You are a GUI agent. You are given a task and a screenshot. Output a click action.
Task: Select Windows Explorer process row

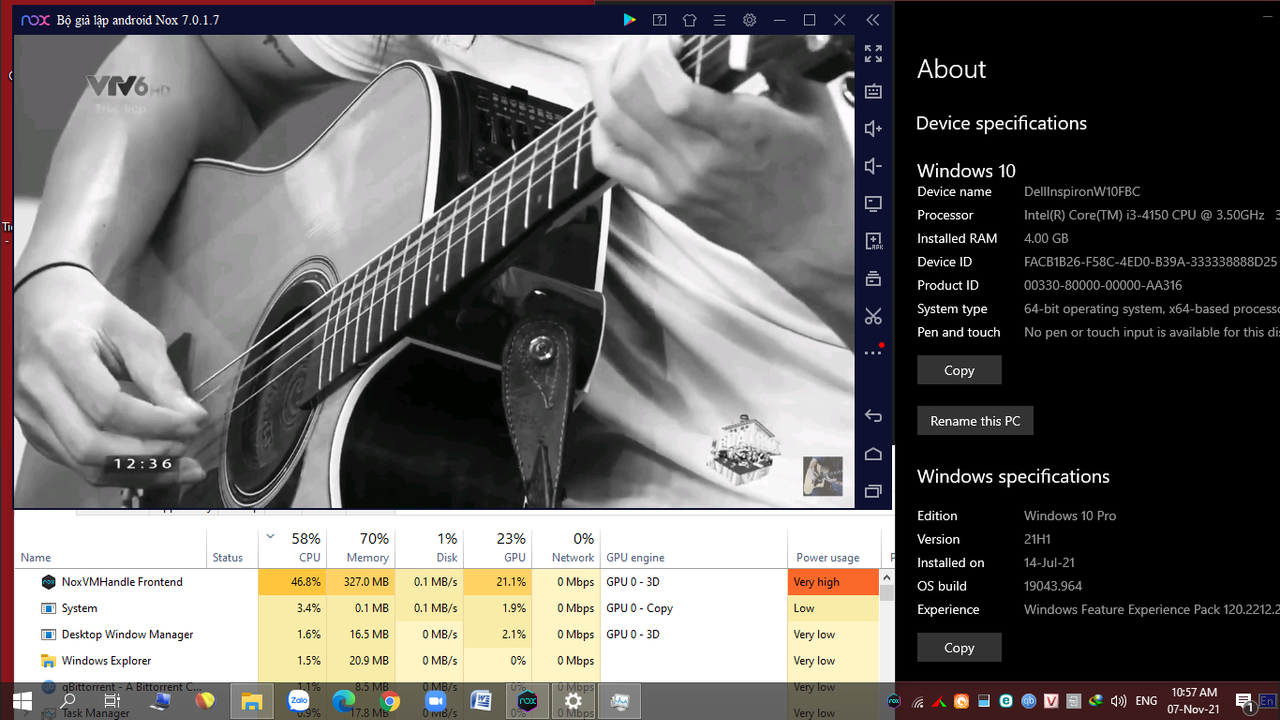pyautogui.click(x=447, y=660)
